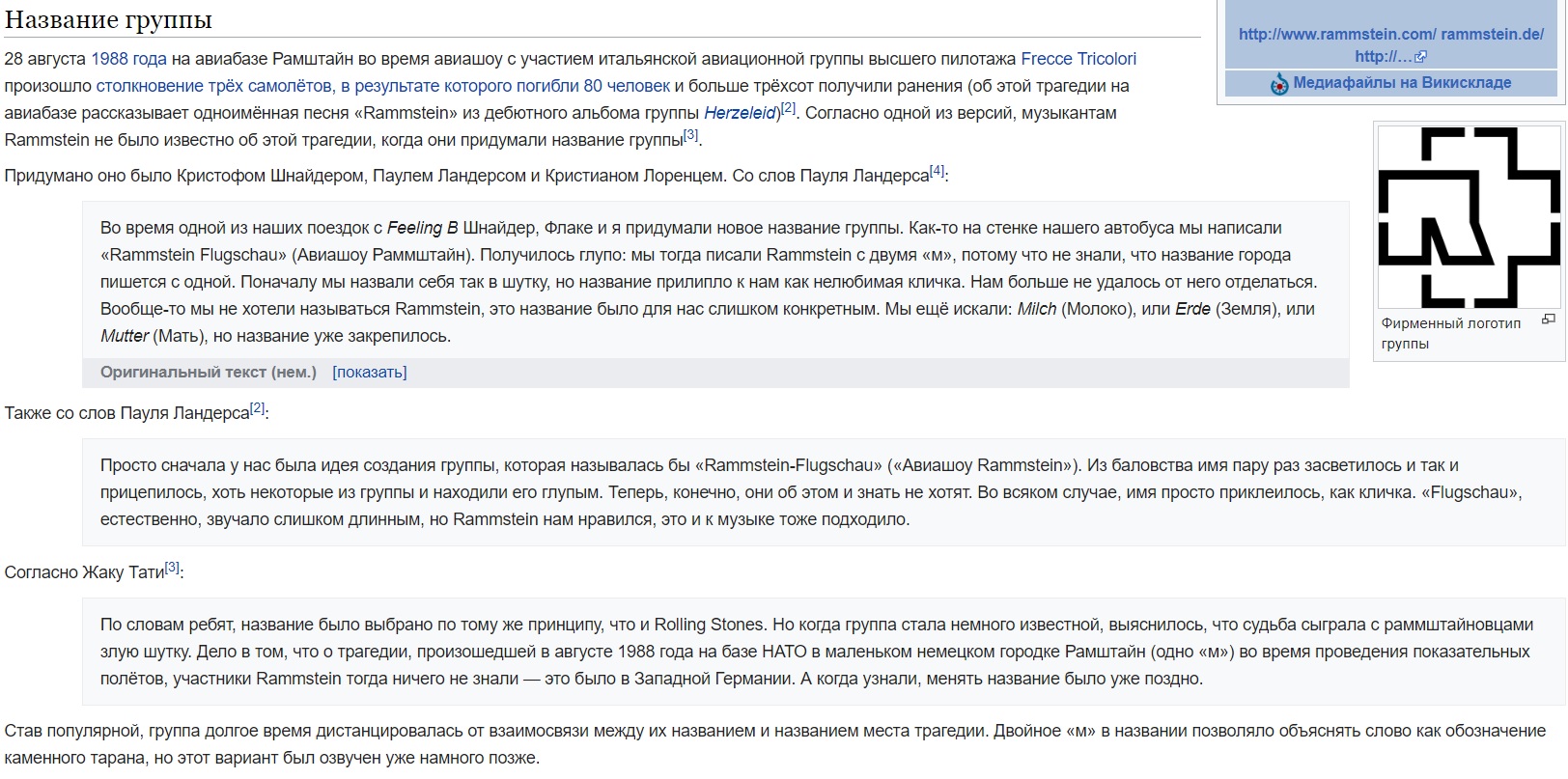Open footnote [3] after 'Жаку Тати'
This screenshot has width=1568, height=779.
(172, 568)
